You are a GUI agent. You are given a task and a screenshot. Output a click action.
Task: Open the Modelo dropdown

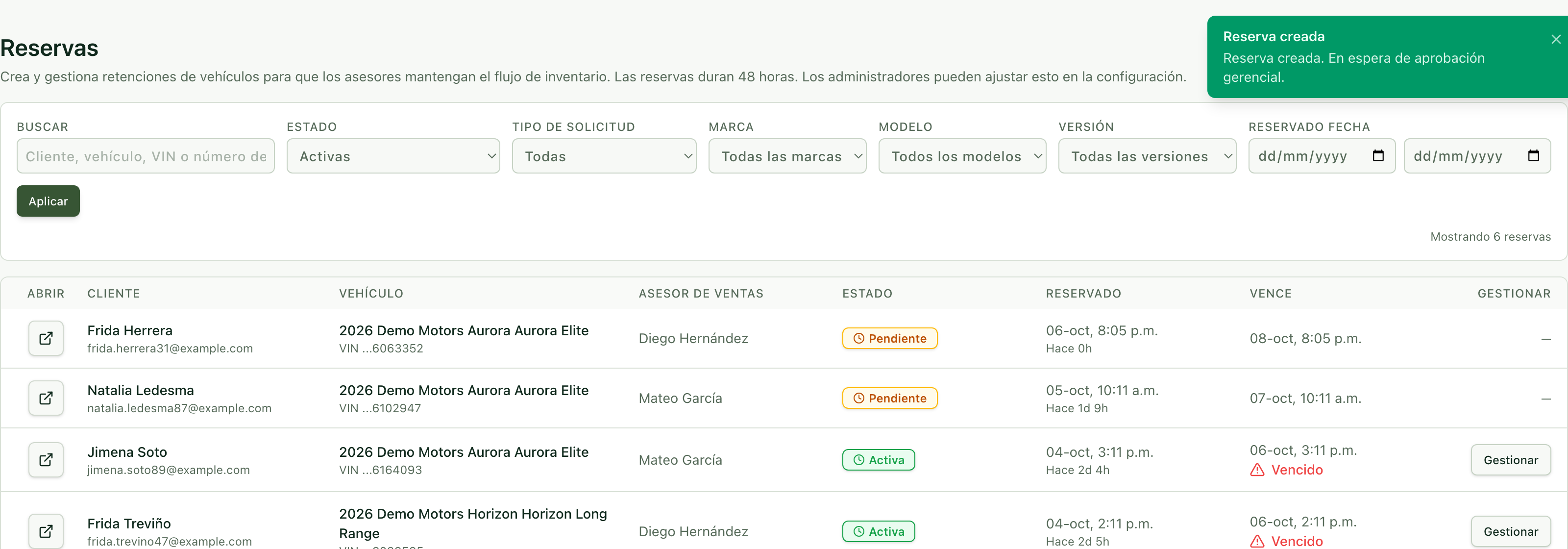(962, 156)
